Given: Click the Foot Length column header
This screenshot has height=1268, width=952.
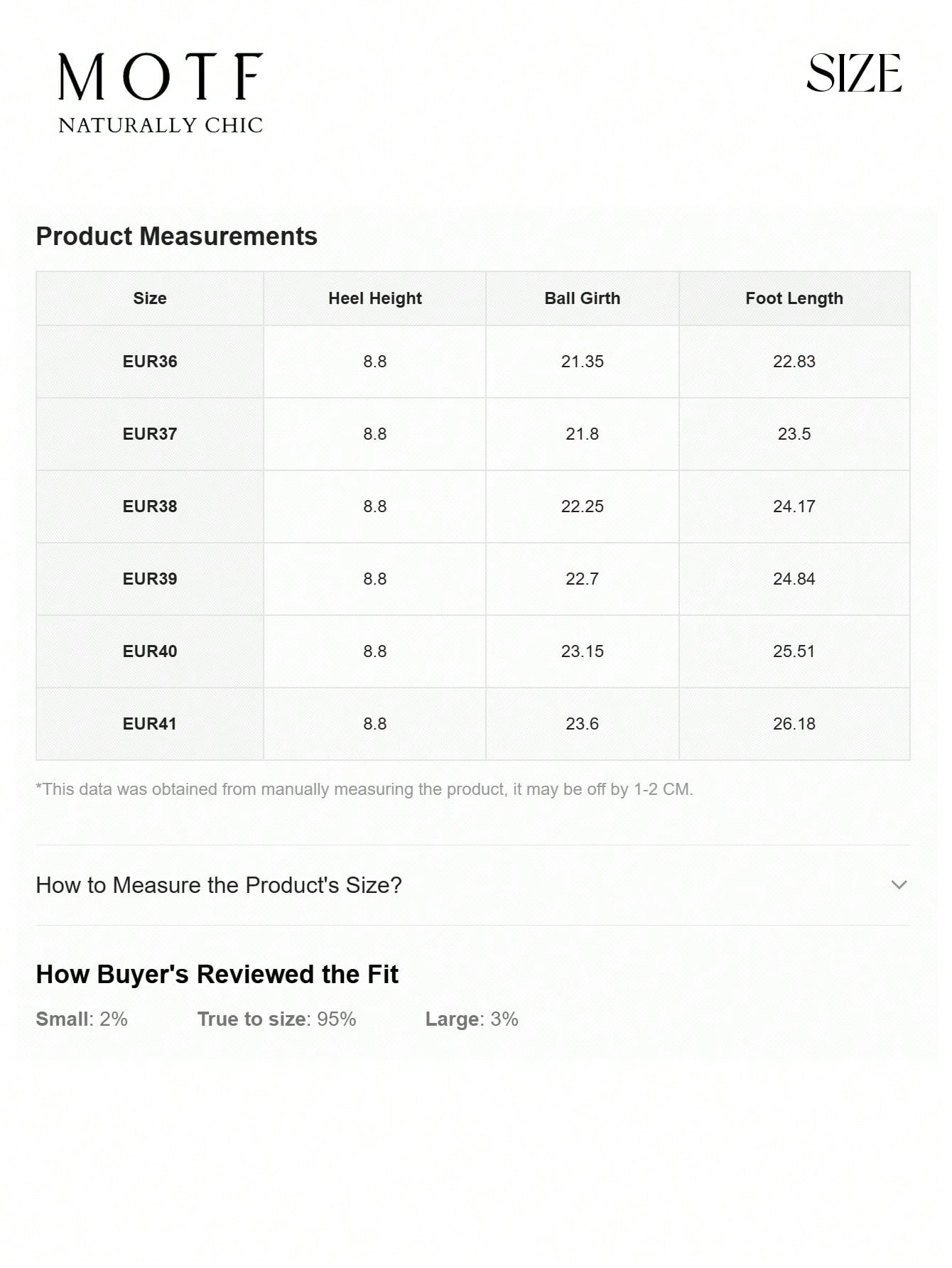Looking at the screenshot, I should click(794, 298).
